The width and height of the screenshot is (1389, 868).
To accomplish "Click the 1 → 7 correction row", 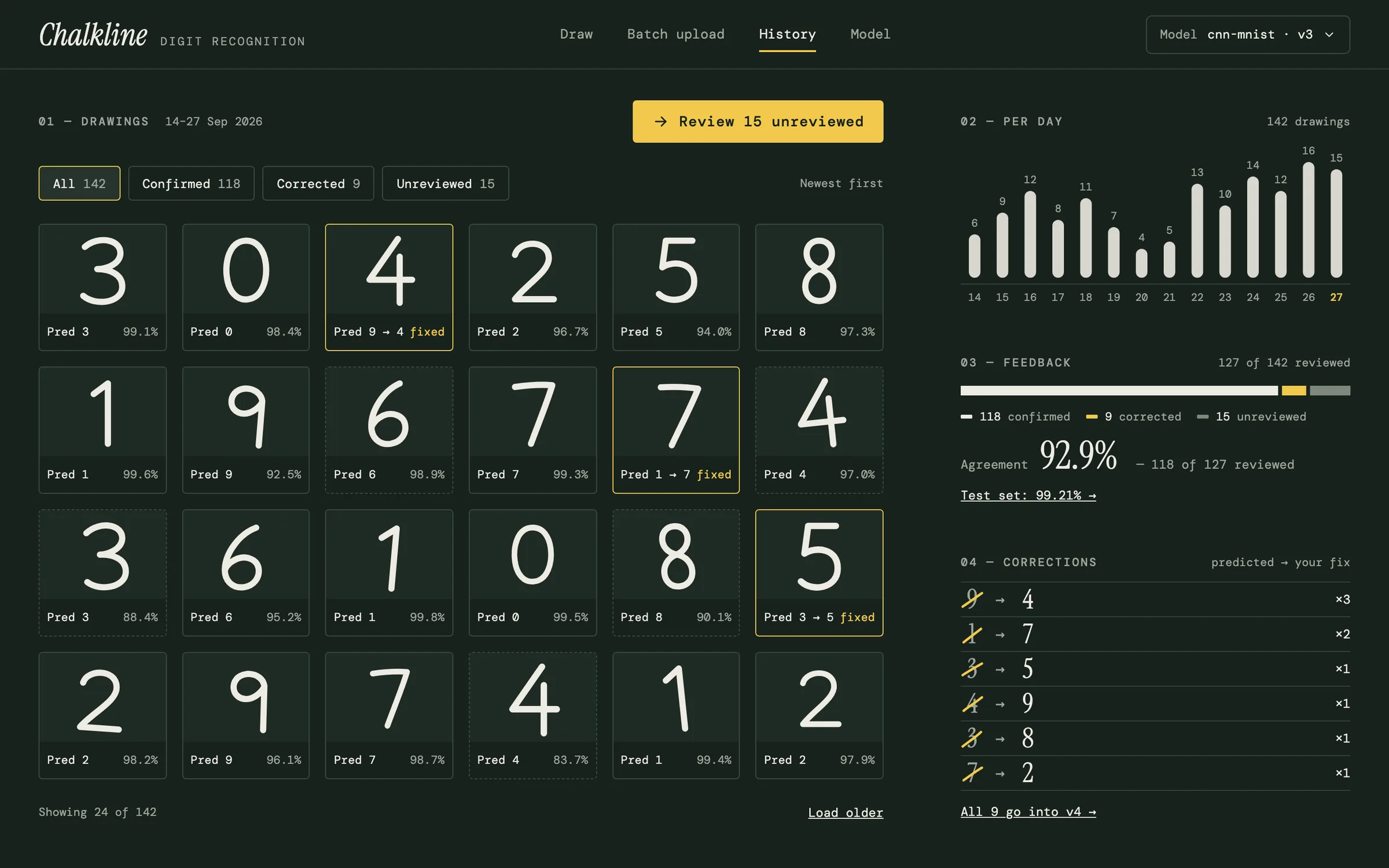I will [x=1155, y=634].
